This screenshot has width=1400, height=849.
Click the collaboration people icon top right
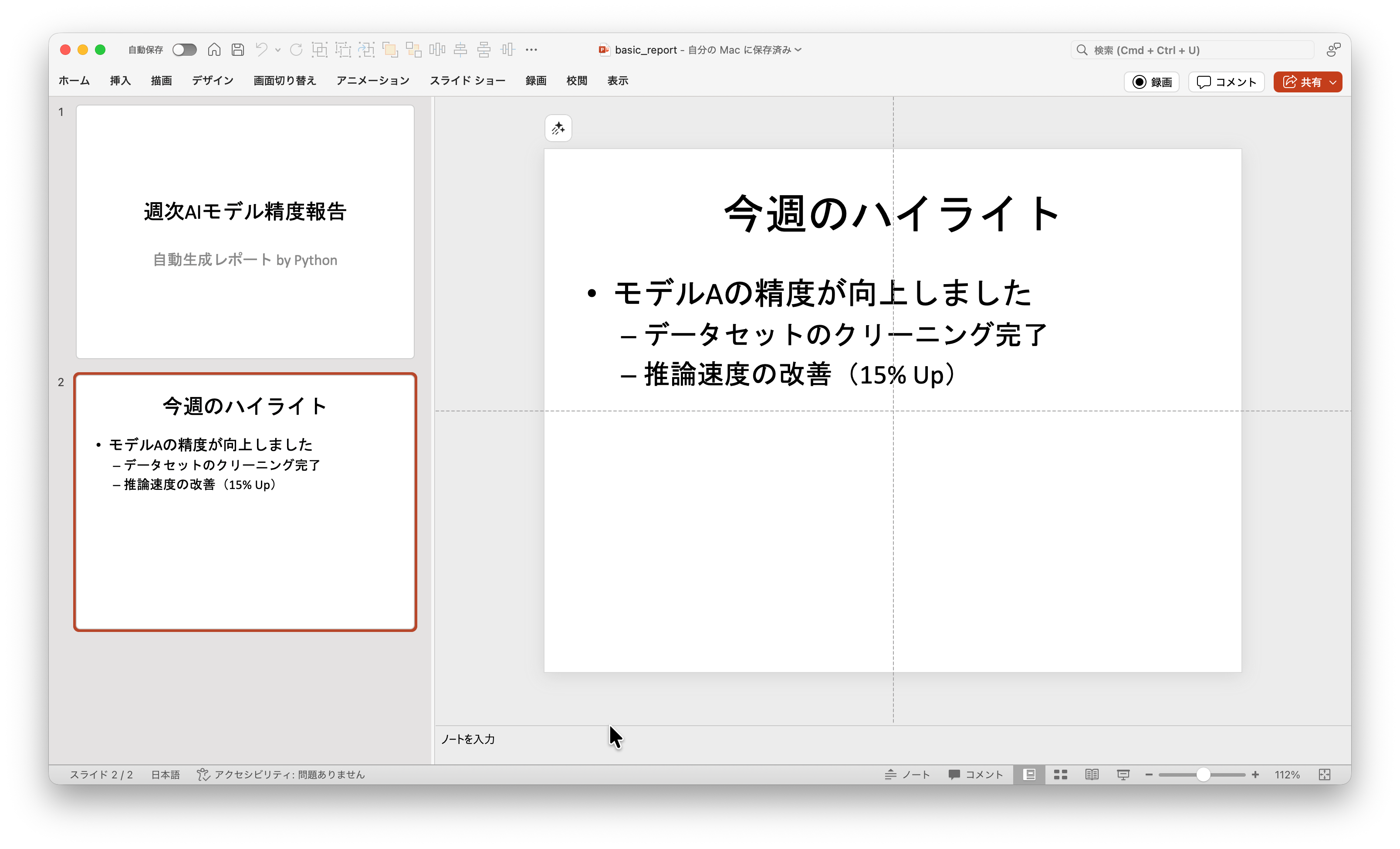coord(1333,50)
